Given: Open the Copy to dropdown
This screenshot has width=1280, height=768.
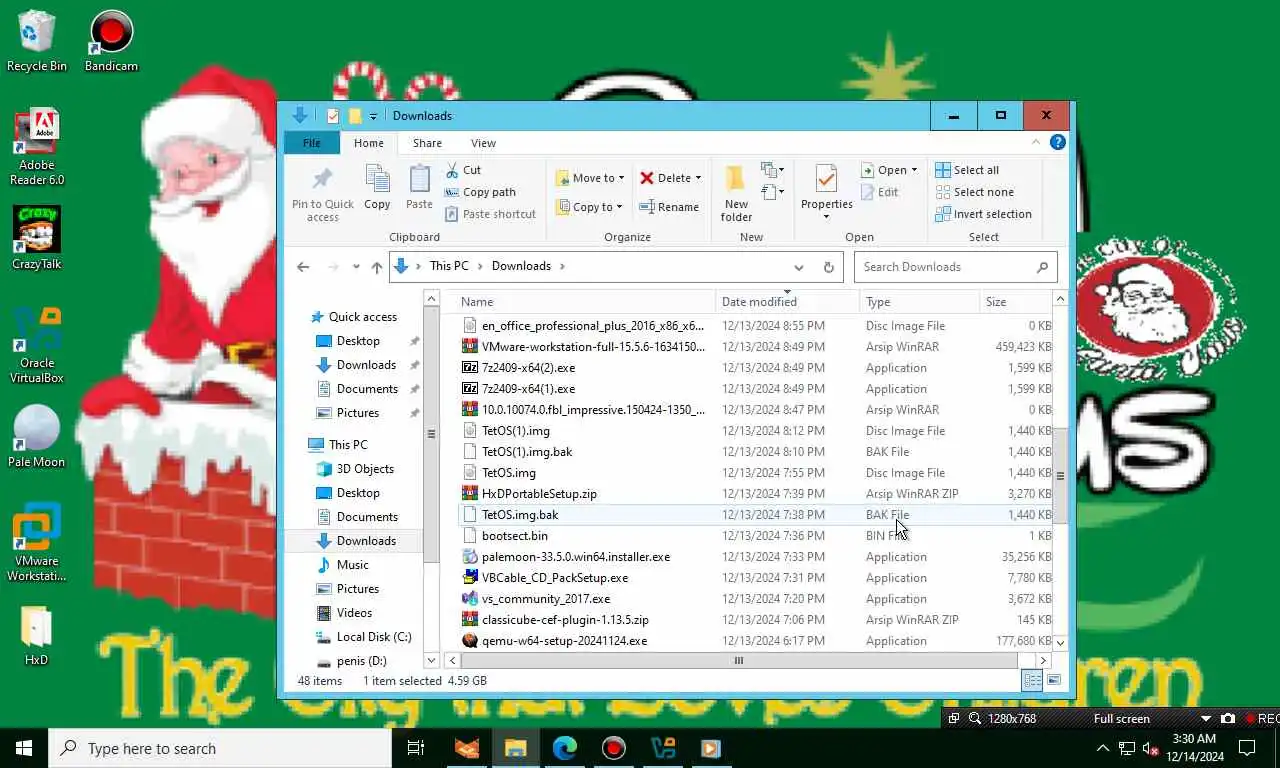Looking at the screenshot, I should 590,207.
